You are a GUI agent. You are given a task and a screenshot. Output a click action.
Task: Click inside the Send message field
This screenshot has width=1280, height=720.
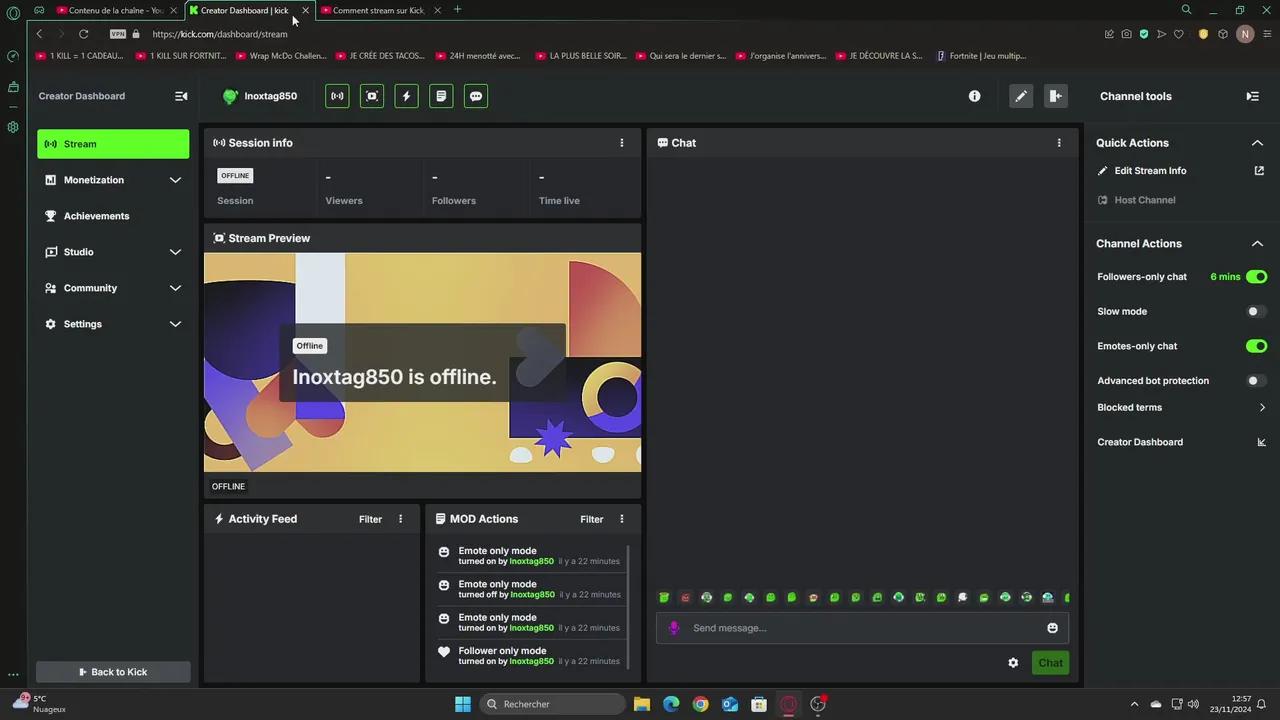point(850,628)
